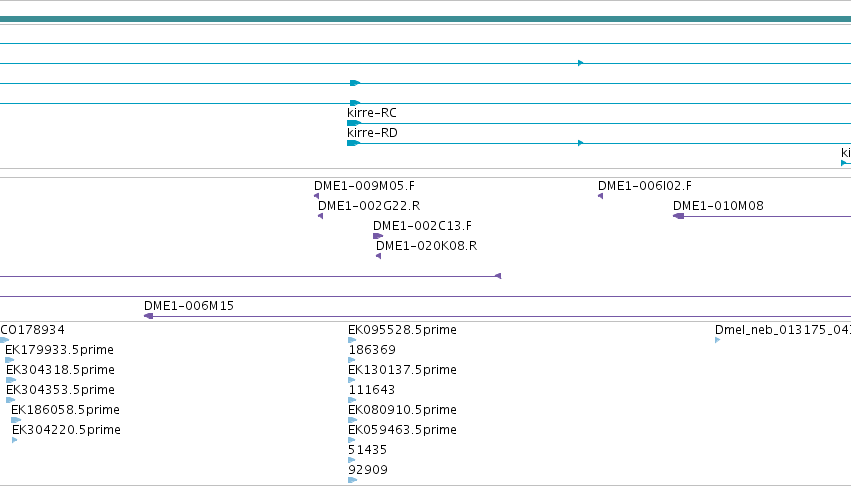This screenshot has height=486, width=851.
Task: Click the DME1-009M05.F arrow marker
Action: [316, 196]
